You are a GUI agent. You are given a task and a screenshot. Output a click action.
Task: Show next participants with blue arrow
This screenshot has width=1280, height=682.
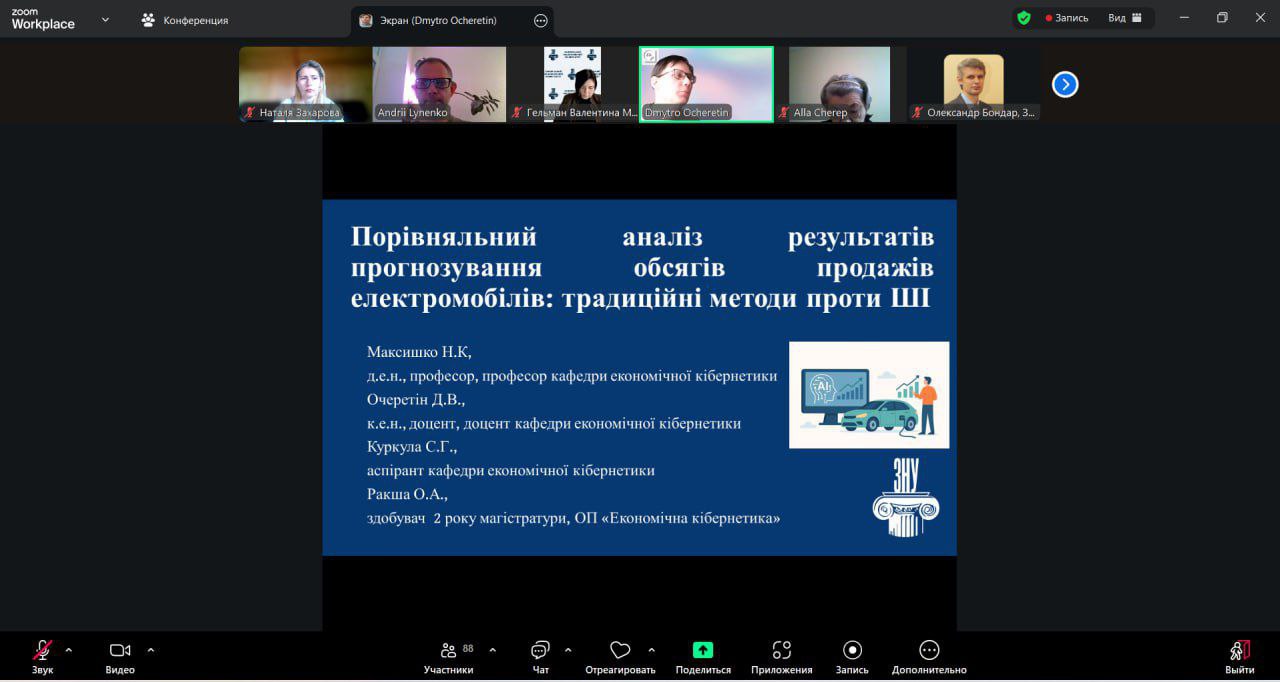click(1065, 85)
